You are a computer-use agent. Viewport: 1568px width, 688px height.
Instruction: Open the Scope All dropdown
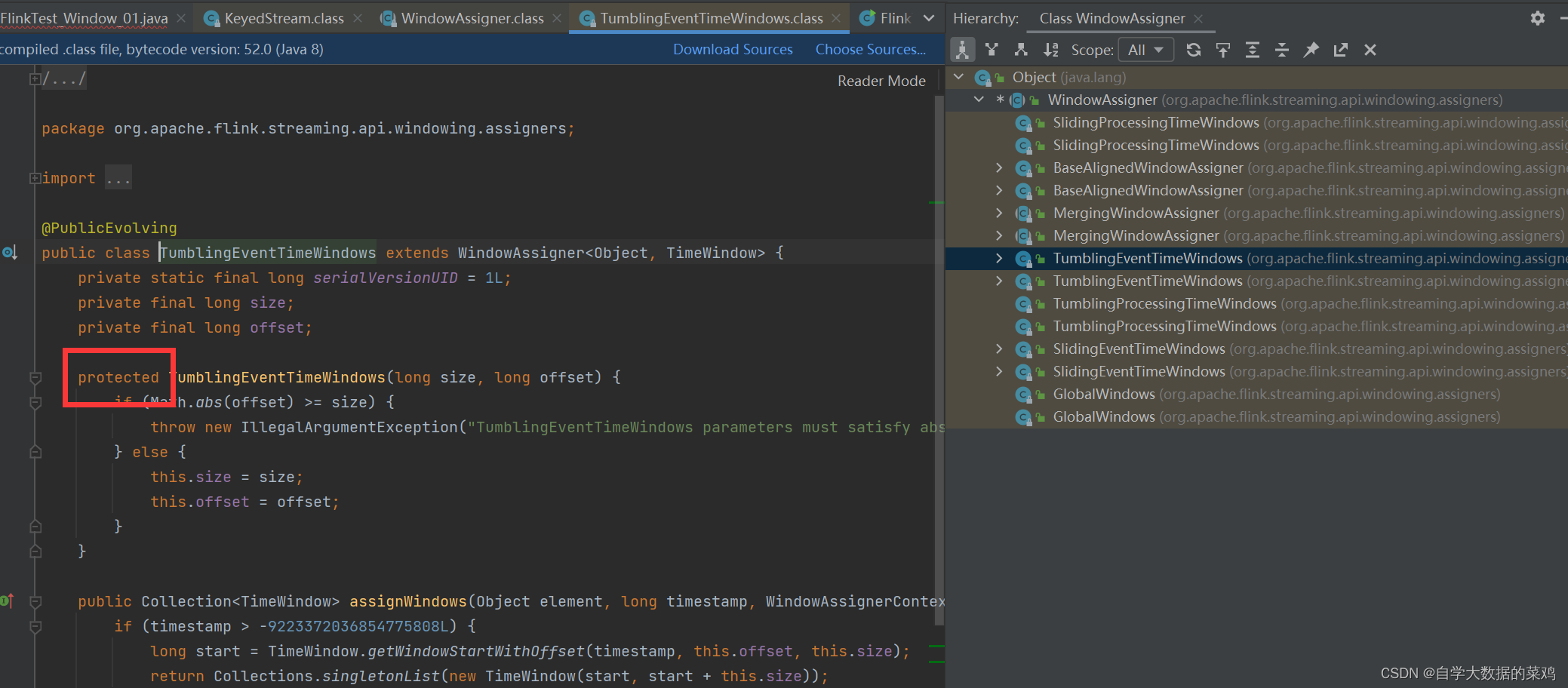[1145, 50]
